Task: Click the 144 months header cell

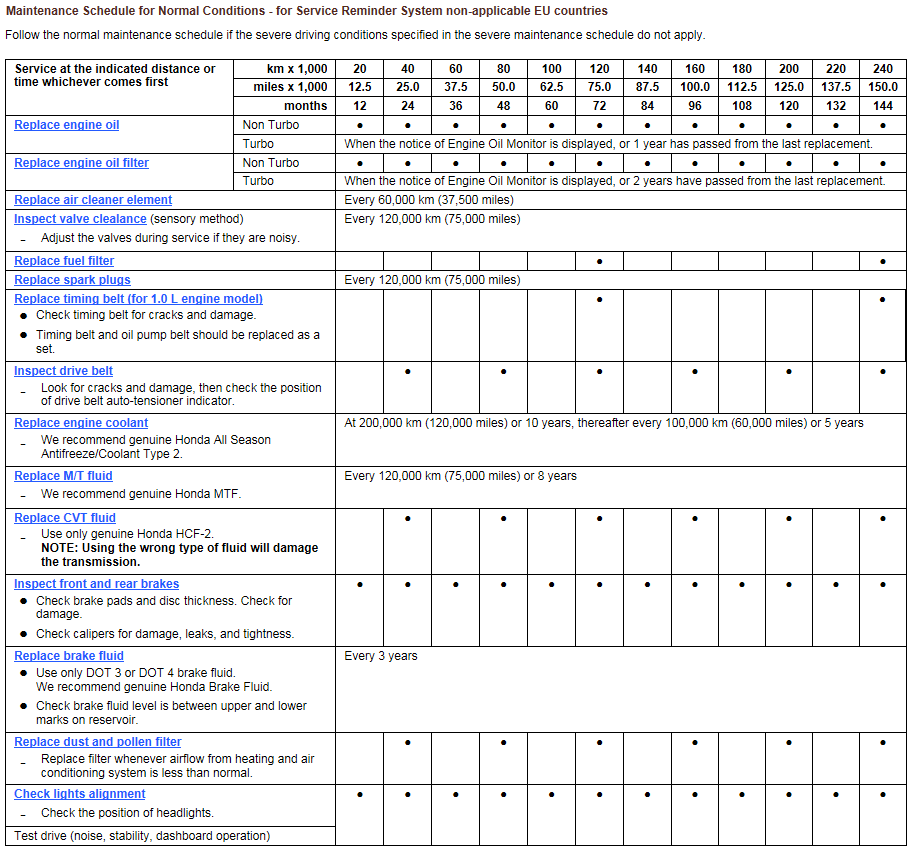Action: [883, 106]
